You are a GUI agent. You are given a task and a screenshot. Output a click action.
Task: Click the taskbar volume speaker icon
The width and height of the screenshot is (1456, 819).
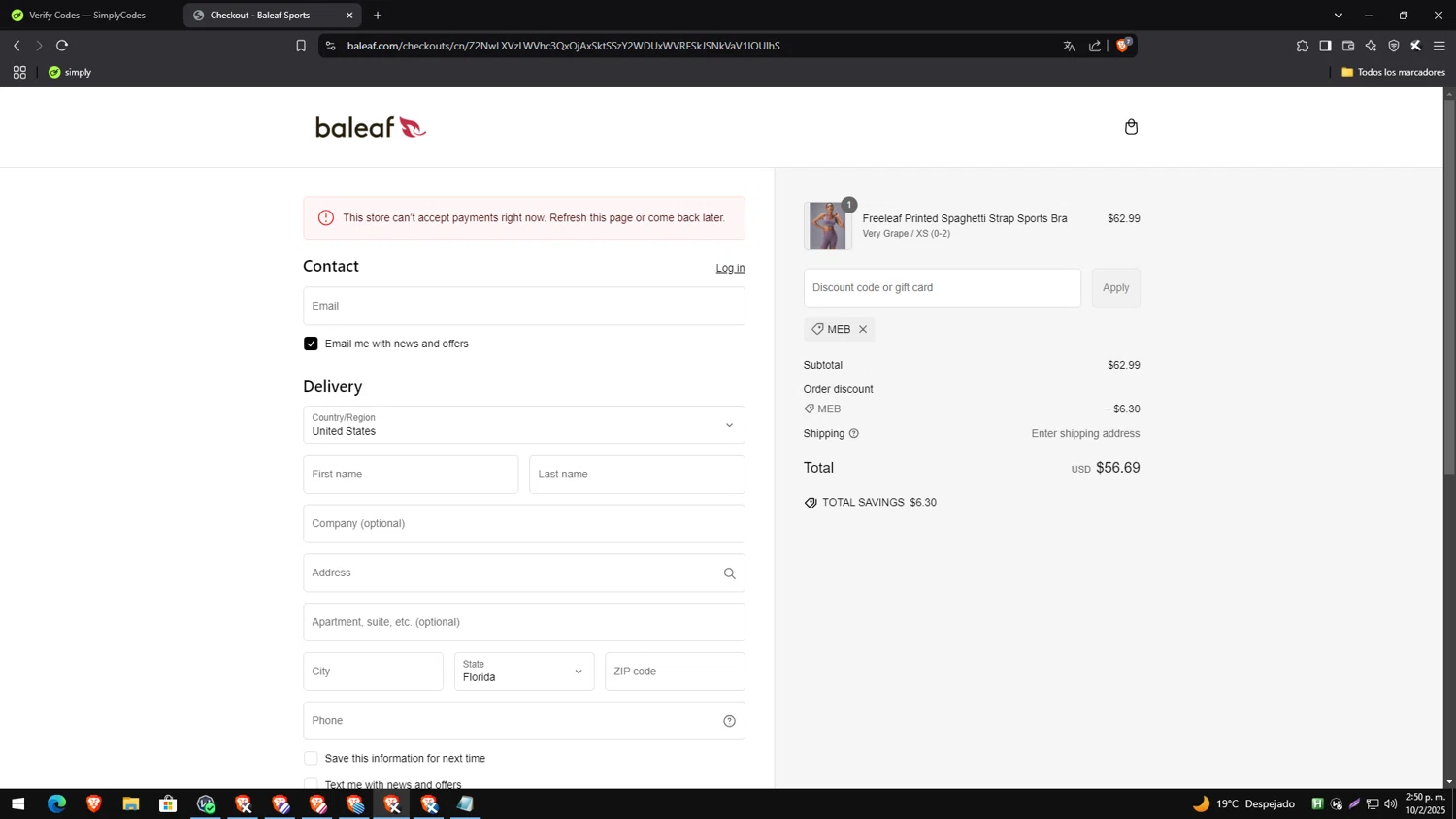1391,803
